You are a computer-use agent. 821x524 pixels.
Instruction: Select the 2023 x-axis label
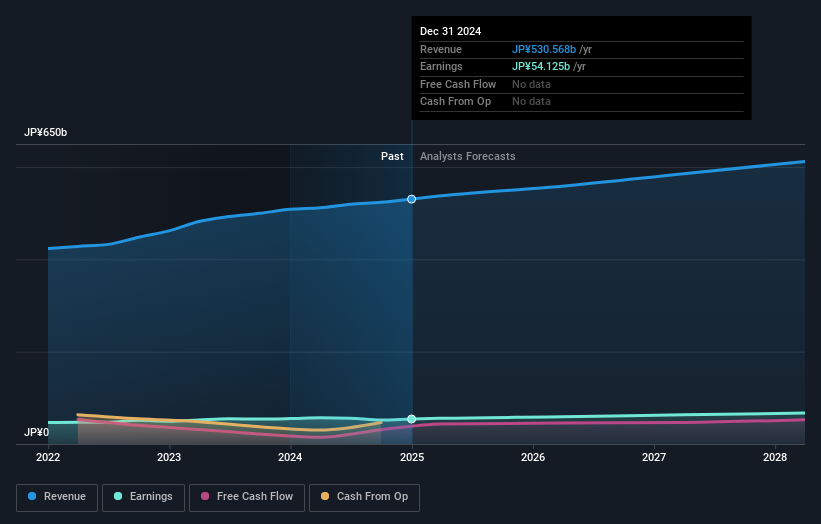pyautogui.click(x=169, y=458)
